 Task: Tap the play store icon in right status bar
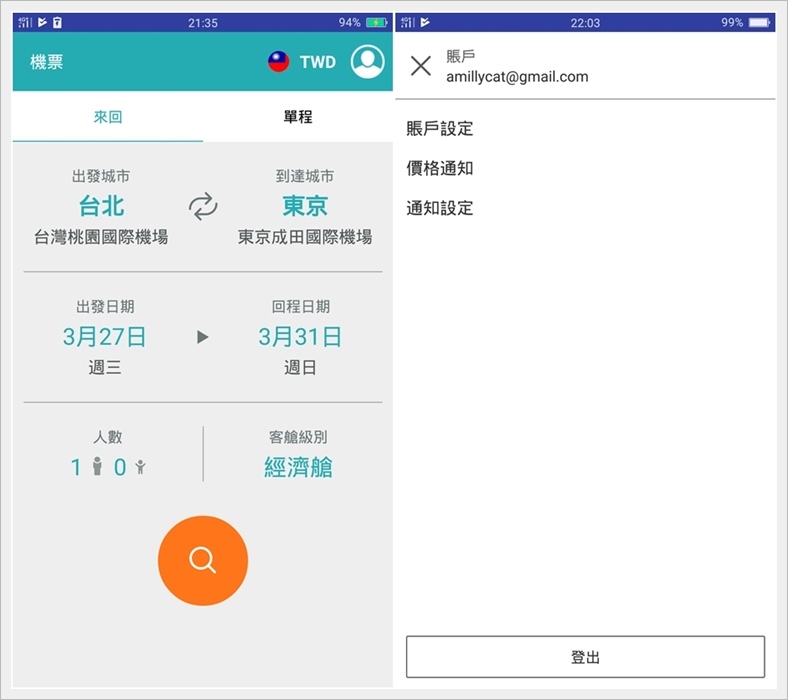click(x=425, y=22)
